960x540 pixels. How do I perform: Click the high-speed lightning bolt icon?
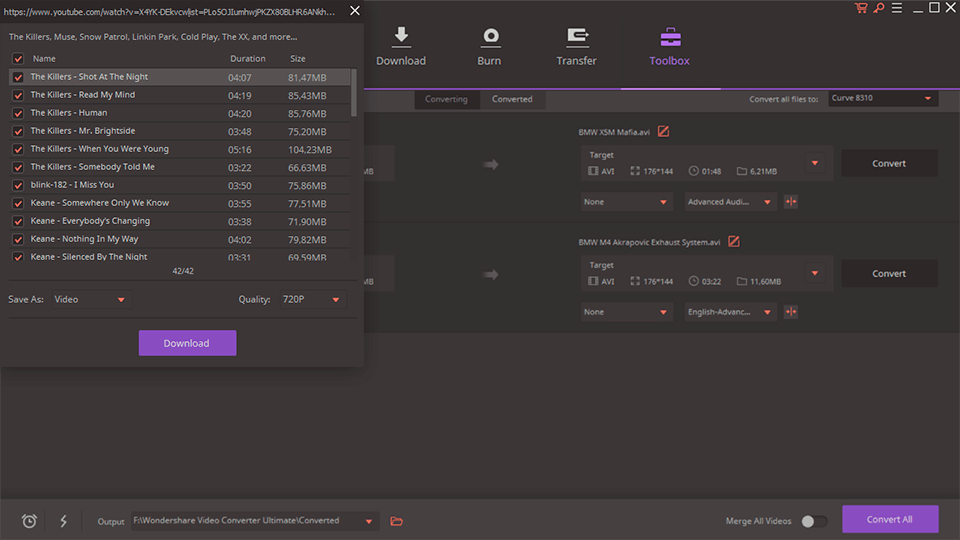click(x=64, y=521)
